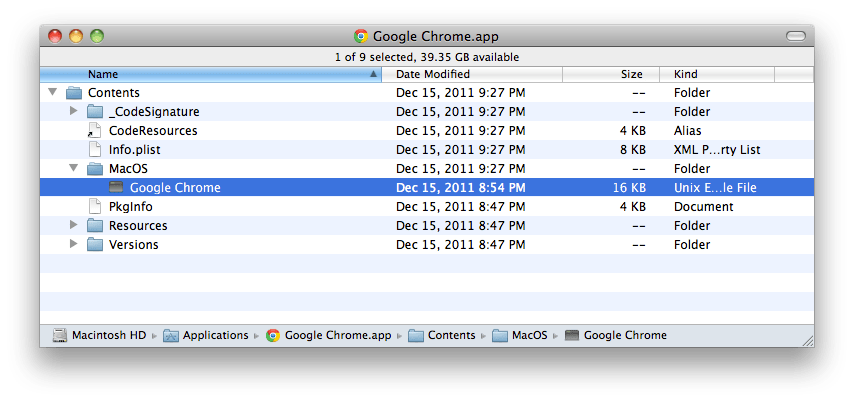Click the Document kind cell for PkgInfo
The height and width of the screenshot is (402, 854).
(x=704, y=207)
